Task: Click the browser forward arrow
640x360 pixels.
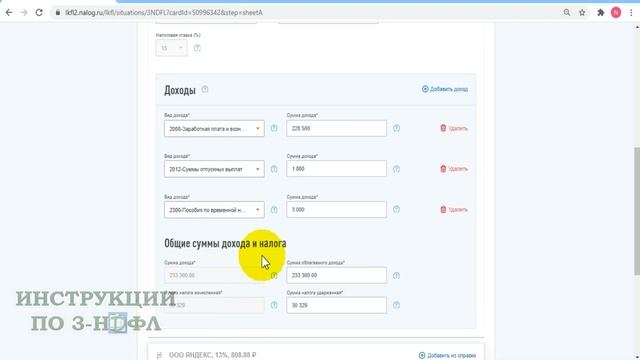Action: [x=24, y=13]
